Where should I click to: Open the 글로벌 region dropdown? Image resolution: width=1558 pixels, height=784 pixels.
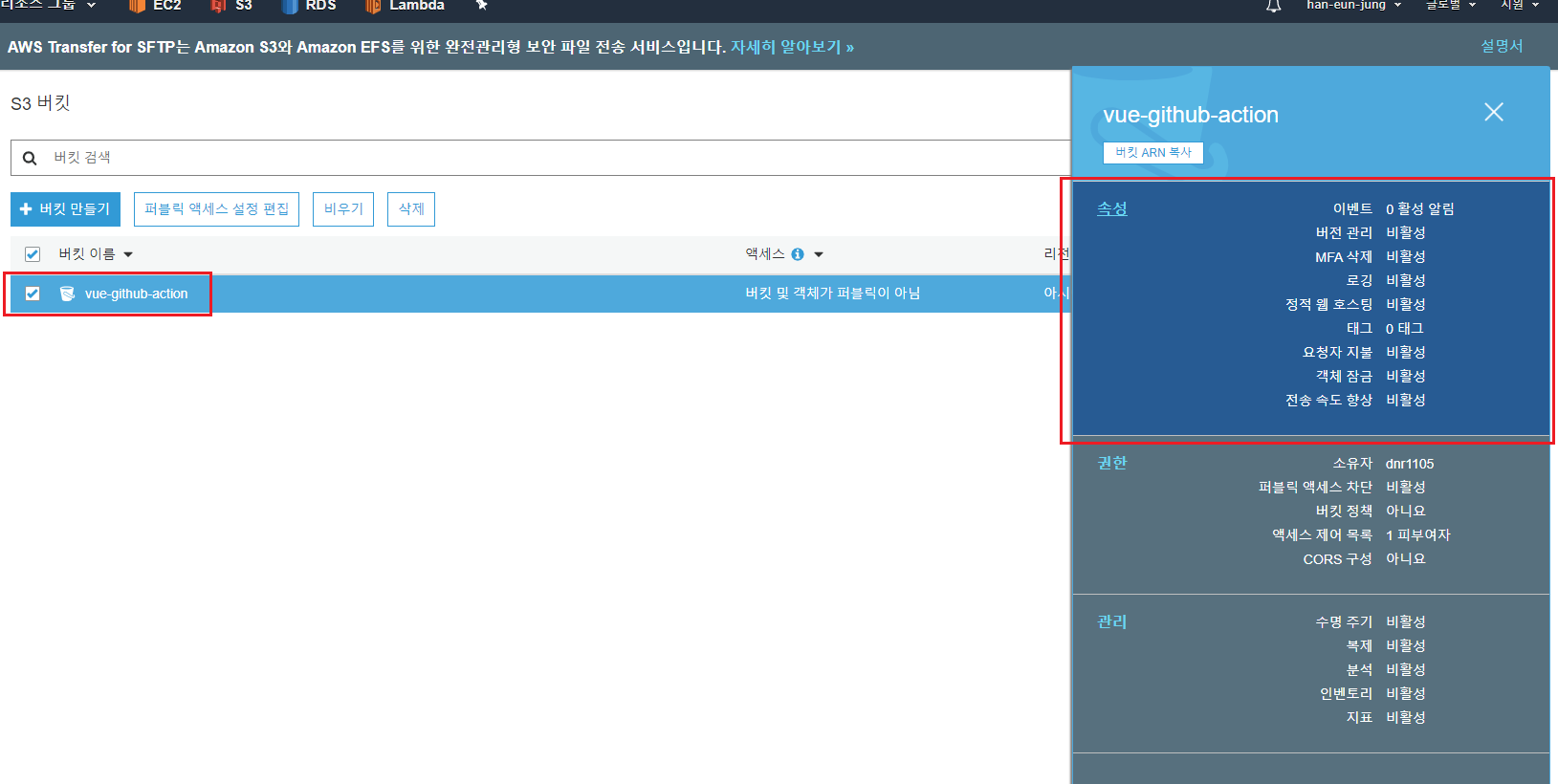coord(1451,6)
